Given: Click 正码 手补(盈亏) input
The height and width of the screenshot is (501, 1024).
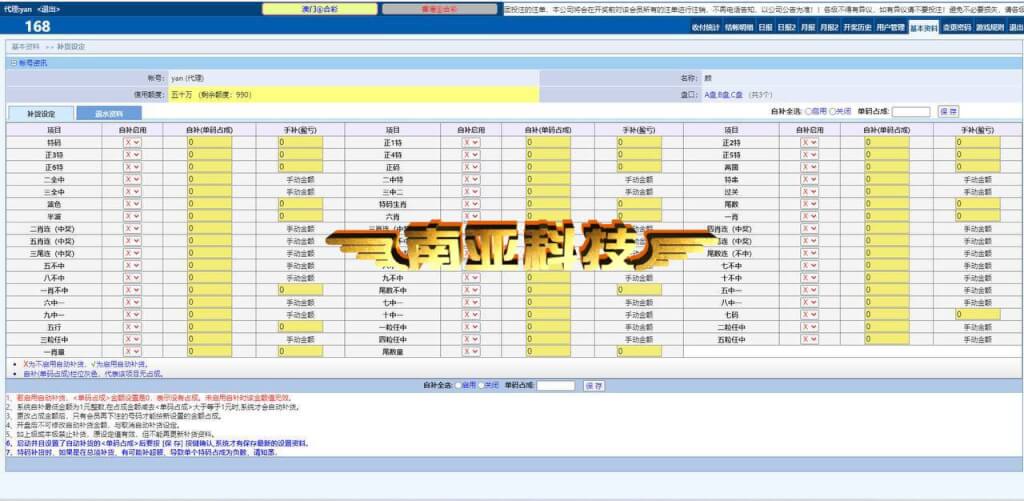Looking at the screenshot, I should click(x=639, y=167).
